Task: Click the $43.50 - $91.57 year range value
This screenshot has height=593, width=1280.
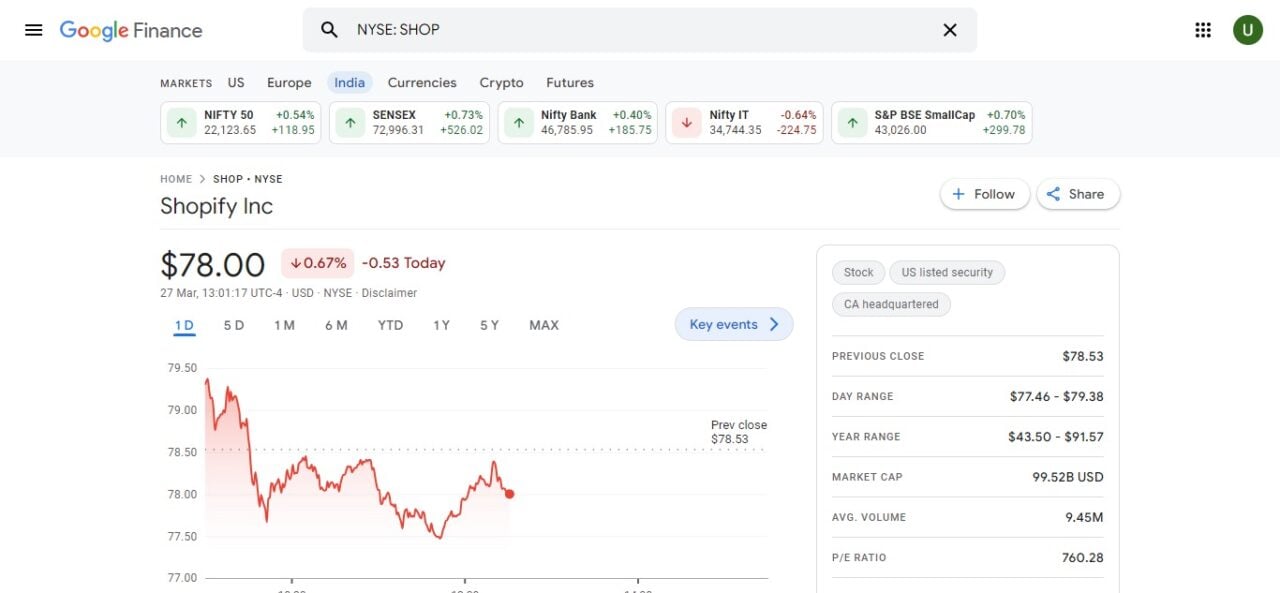Action: [x=1056, y=437]
